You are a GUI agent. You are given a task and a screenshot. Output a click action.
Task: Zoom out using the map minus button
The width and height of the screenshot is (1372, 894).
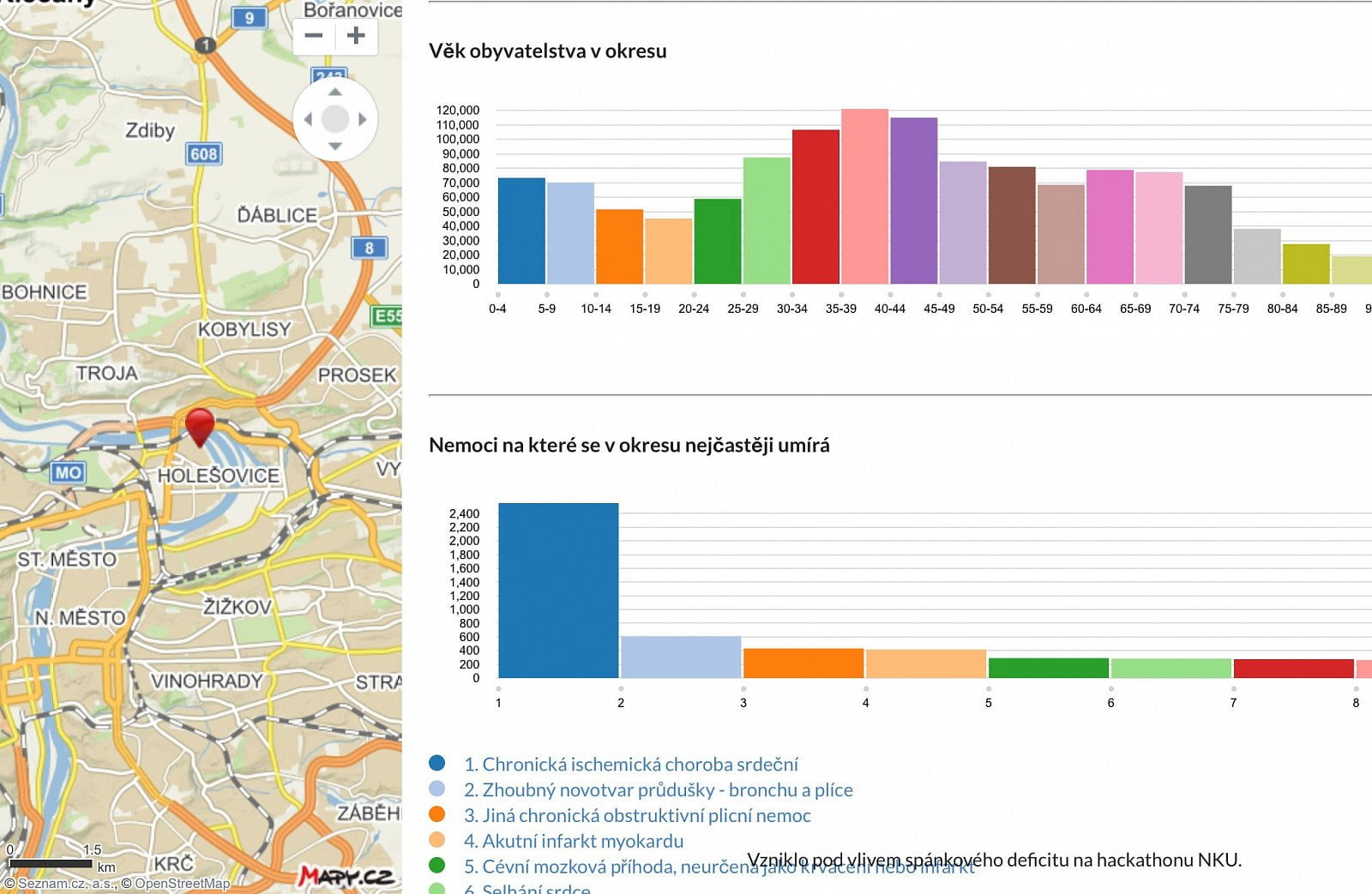click(313, 36)
